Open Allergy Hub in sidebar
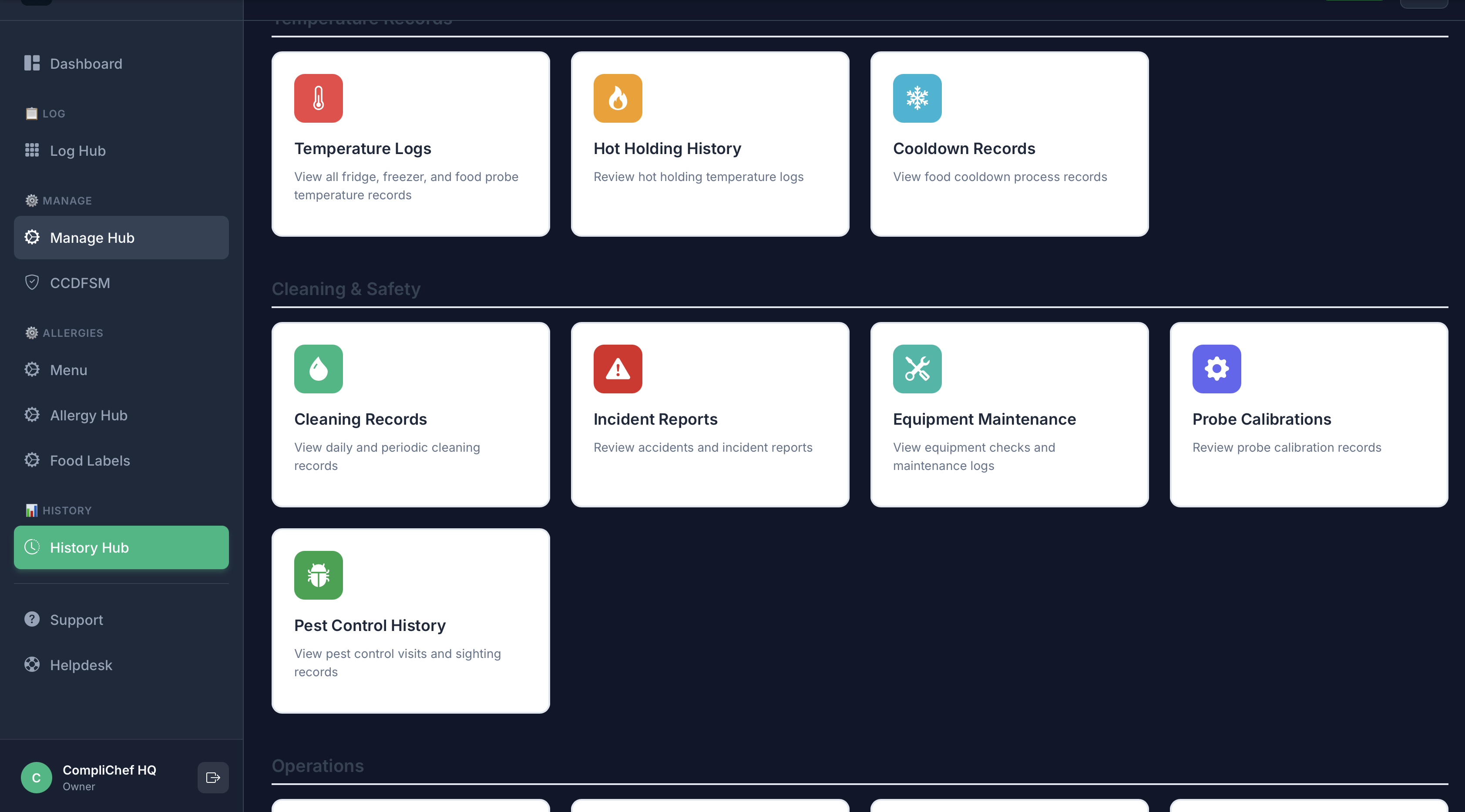The image size is (1465, 812). coord(88,415)
